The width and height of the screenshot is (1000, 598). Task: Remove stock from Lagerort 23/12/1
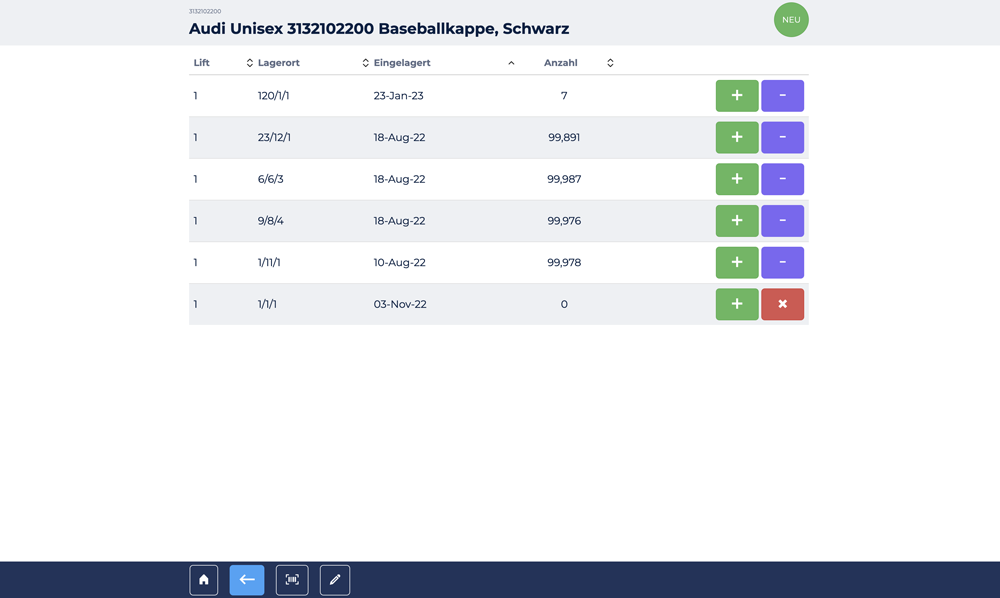(x=782, y=138)
